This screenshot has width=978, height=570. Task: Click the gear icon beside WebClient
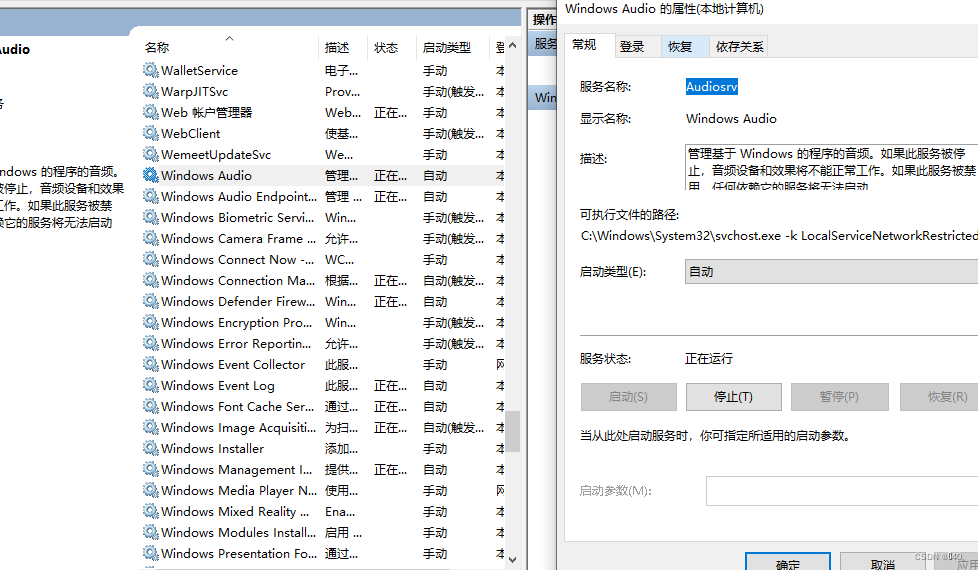[150, 133]
